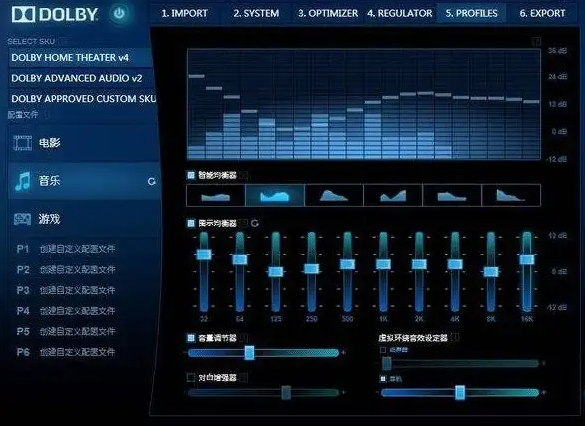585x426 pixels.
Task: Choose the last descending equalizer preset curve
Action: [511, 195]
